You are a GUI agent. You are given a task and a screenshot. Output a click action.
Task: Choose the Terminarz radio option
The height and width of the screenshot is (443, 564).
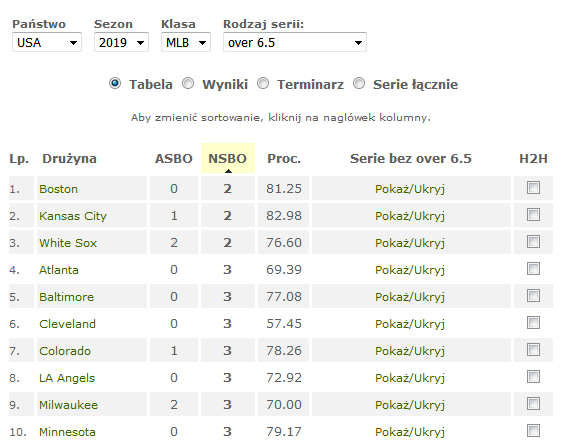coord(263,83)
